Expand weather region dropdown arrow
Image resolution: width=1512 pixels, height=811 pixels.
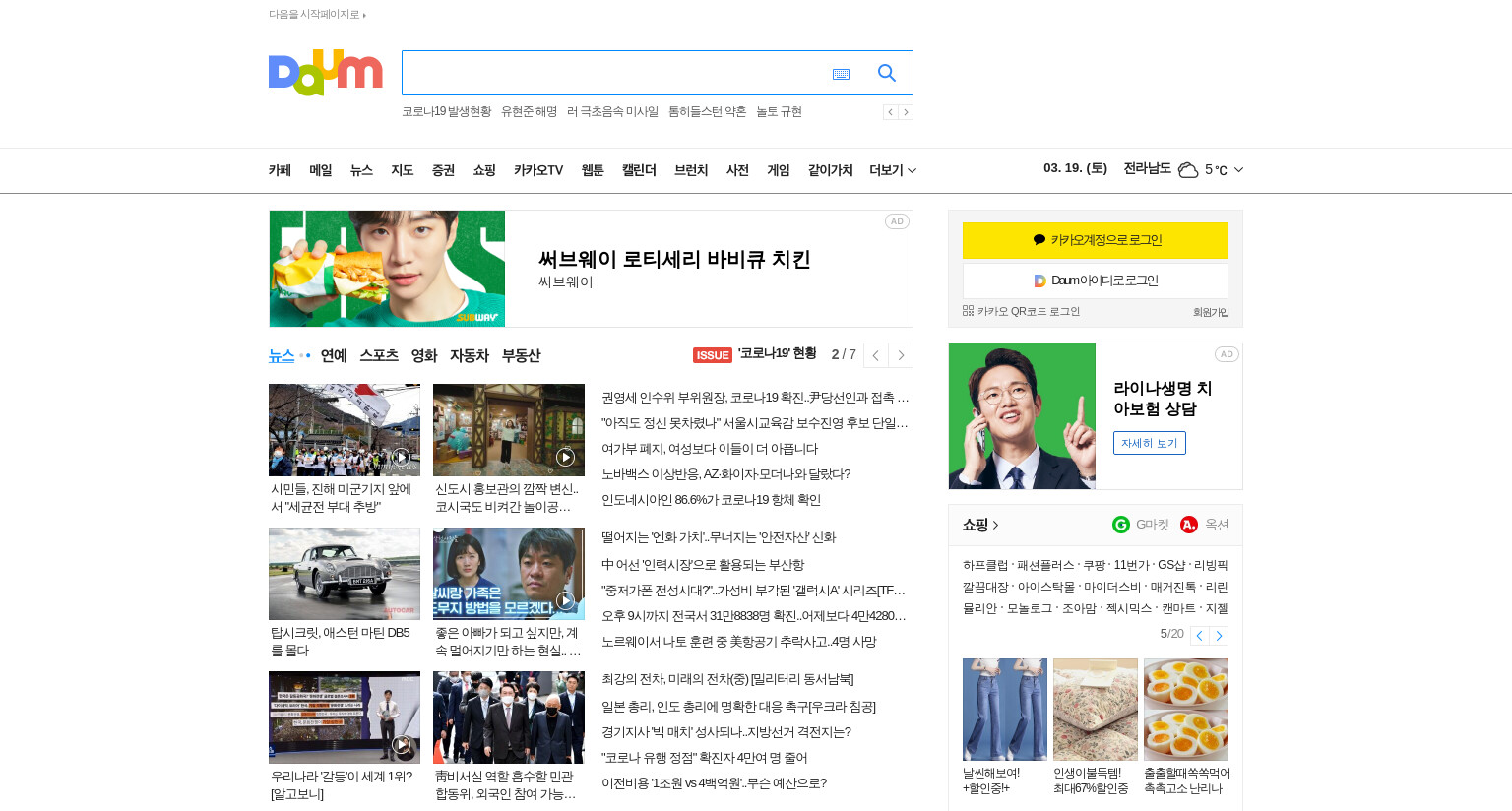(x=1238, y=170)
